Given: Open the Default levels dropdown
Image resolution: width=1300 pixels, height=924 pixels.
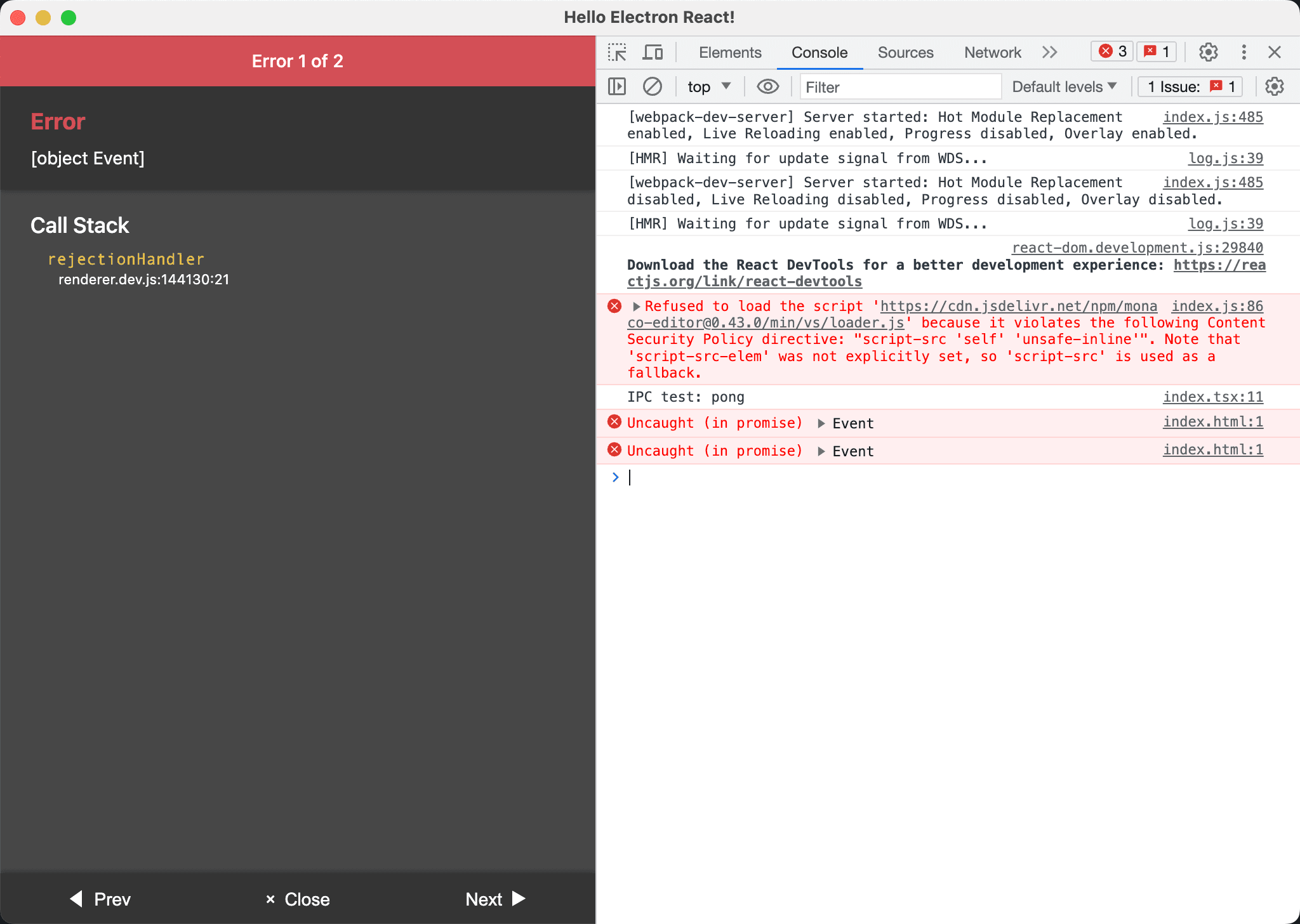Looking at the screenshot, I should 1064,86.
